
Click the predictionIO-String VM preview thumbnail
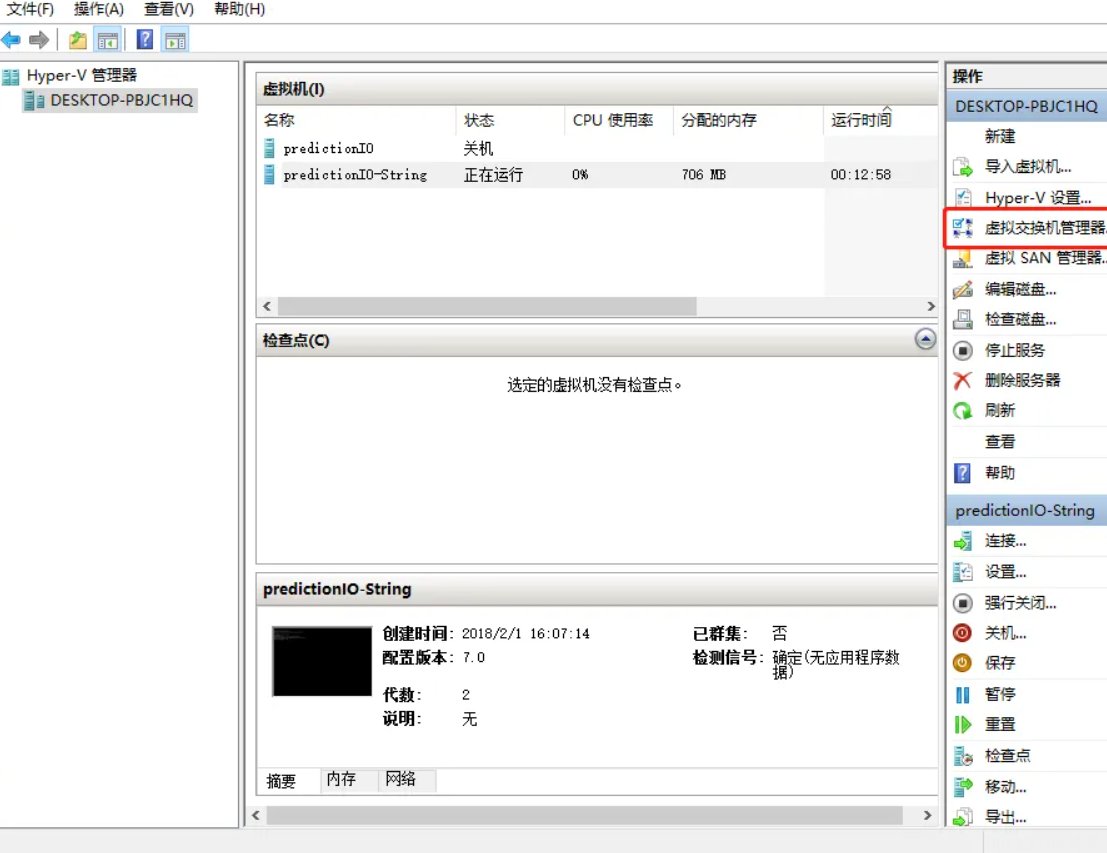click(322, 661)
